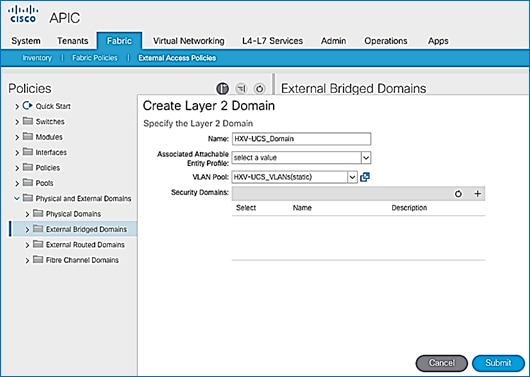Select the Pools tree item

click(x=44, y=183)
